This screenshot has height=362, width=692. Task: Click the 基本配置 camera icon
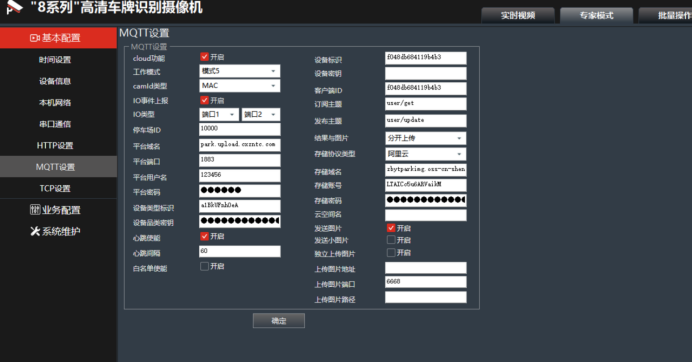click(34, 38)
